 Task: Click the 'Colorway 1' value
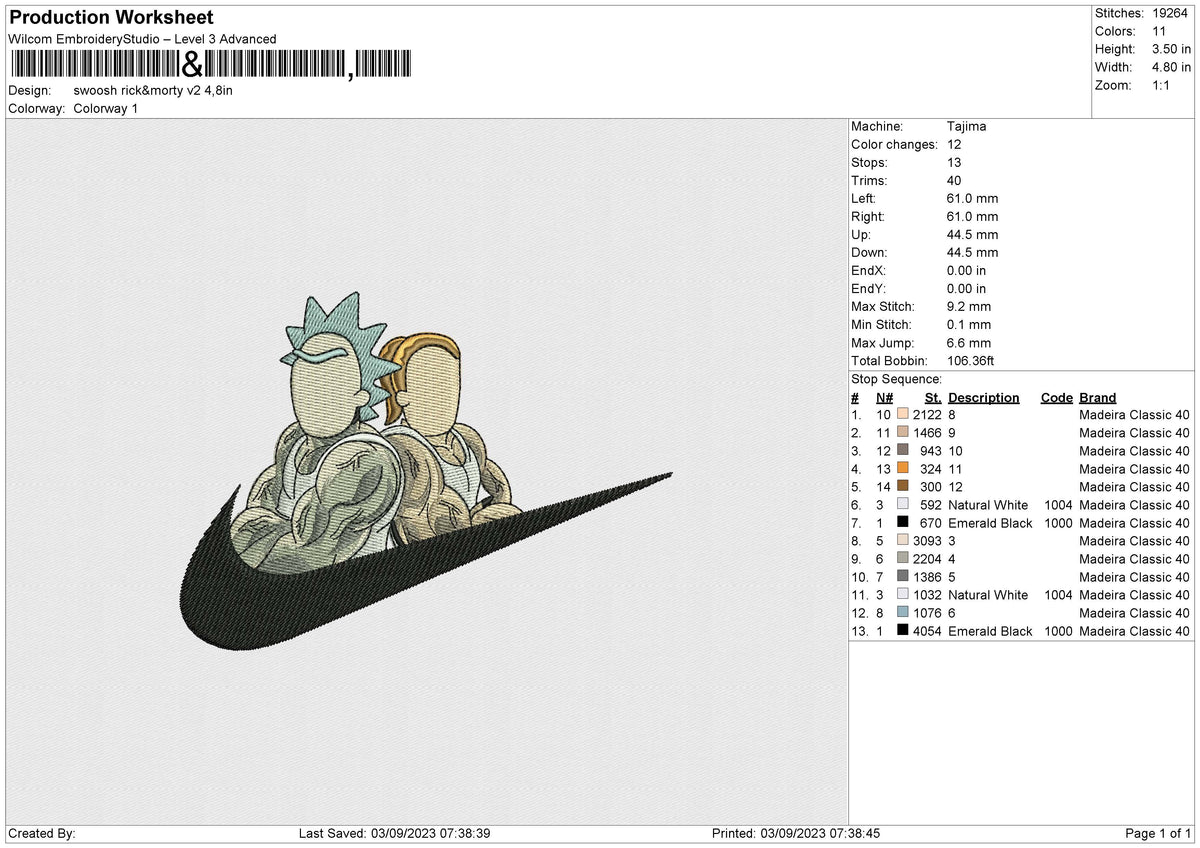[x=106, y=108]
